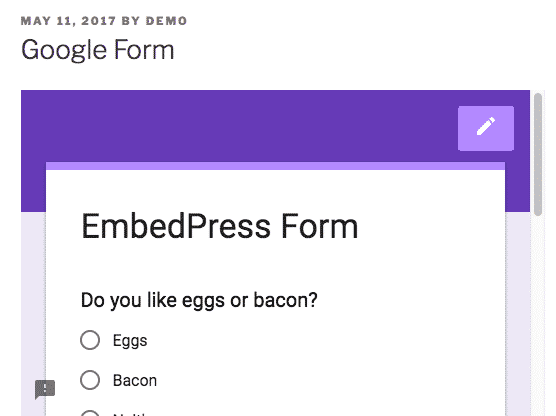Open the Google Form post title

click(98, 50)
